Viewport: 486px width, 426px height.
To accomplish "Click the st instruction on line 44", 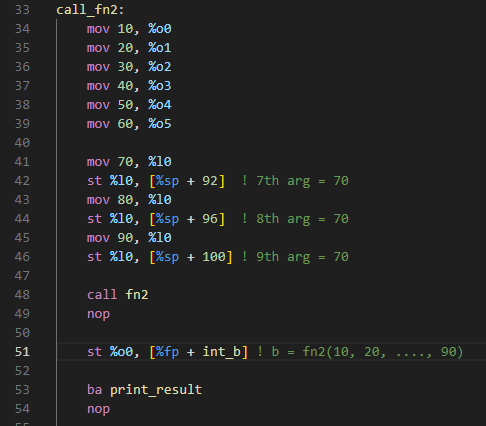I will tap(94, 219).
